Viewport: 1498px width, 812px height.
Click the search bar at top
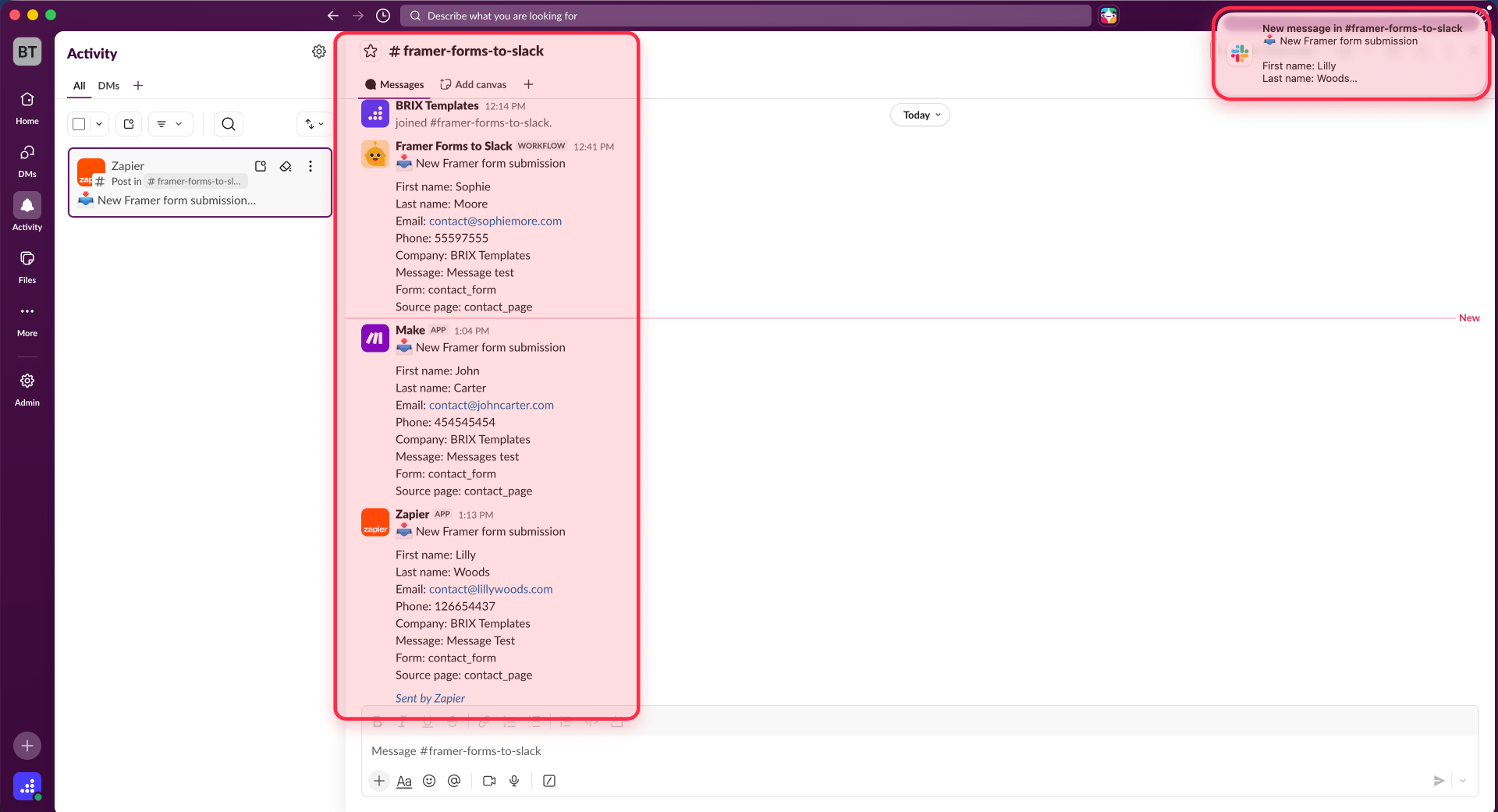point(746,16)
